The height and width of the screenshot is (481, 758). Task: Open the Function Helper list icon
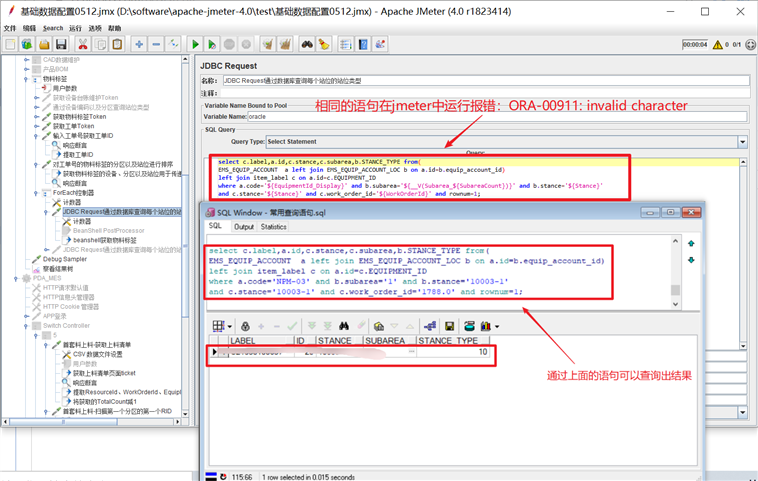point(346,44)
